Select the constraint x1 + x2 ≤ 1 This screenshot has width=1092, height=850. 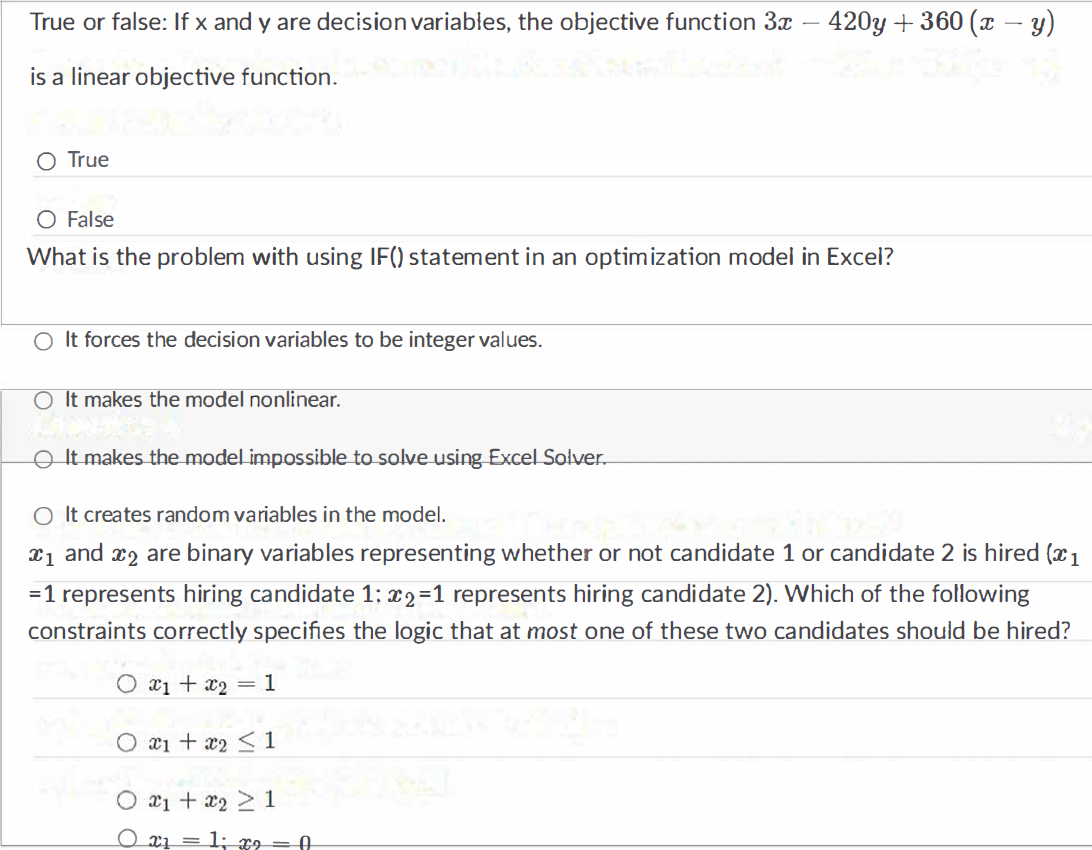coord(128,741)
